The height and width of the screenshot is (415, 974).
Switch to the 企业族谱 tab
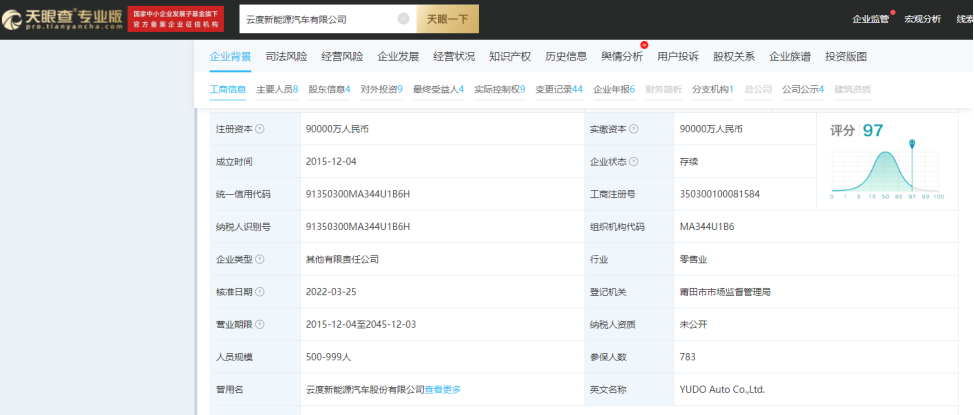coord(790,57)
